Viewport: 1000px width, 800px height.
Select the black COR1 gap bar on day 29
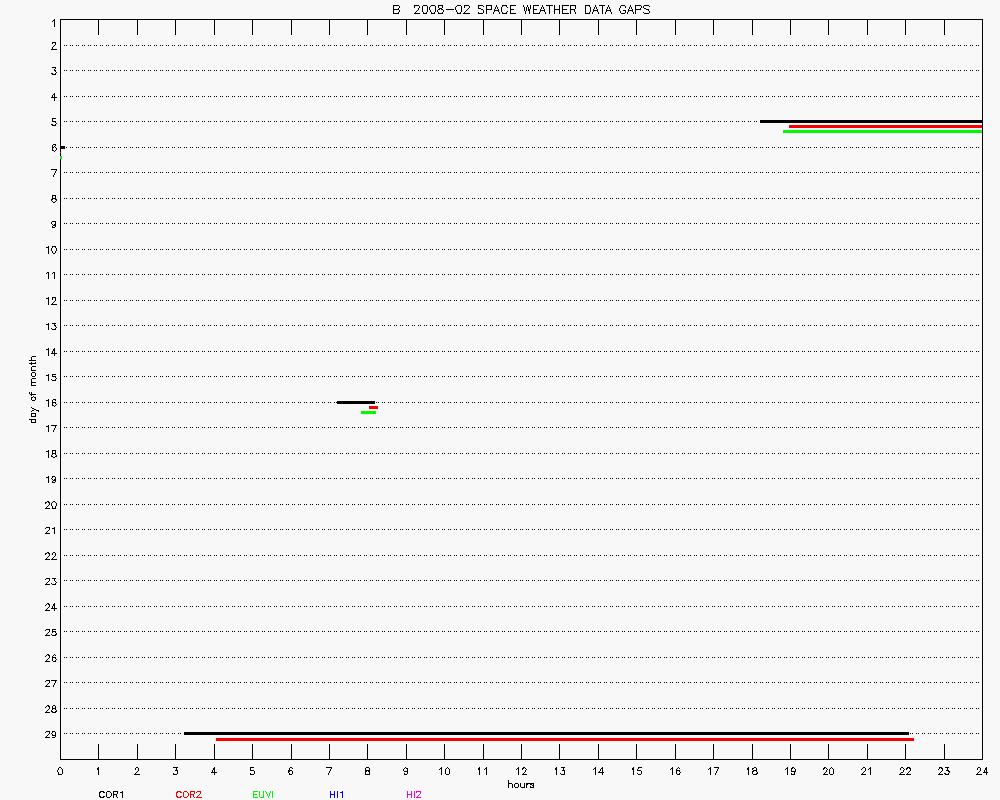click(x=546, y=733)
